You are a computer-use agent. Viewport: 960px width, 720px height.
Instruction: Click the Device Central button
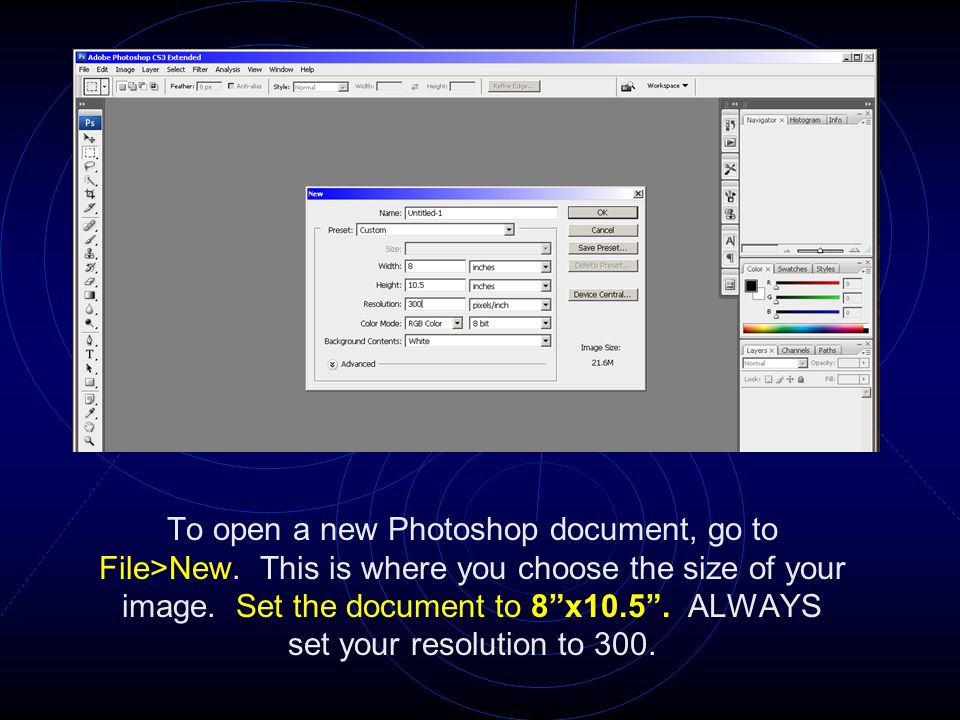(x=602, y=294)
